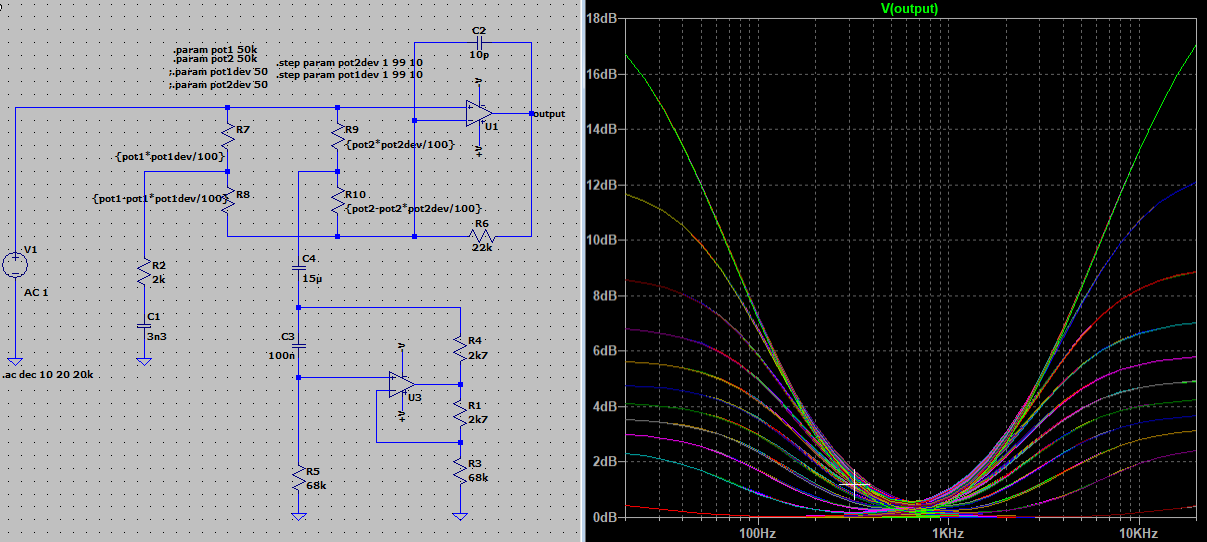Select capacitor C4 symbol
Viewport: 1207px width, 542px height.
point(298,269)
